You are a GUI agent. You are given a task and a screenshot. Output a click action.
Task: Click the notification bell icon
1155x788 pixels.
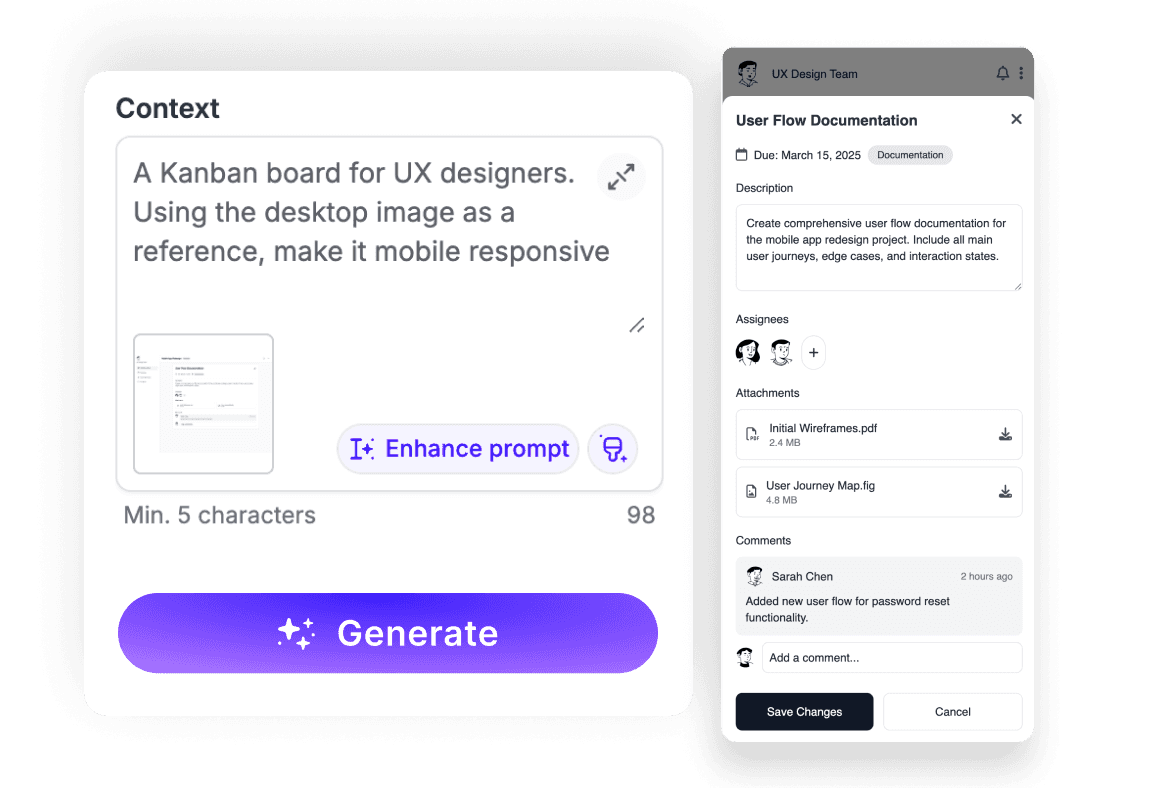click(1003, 74)
